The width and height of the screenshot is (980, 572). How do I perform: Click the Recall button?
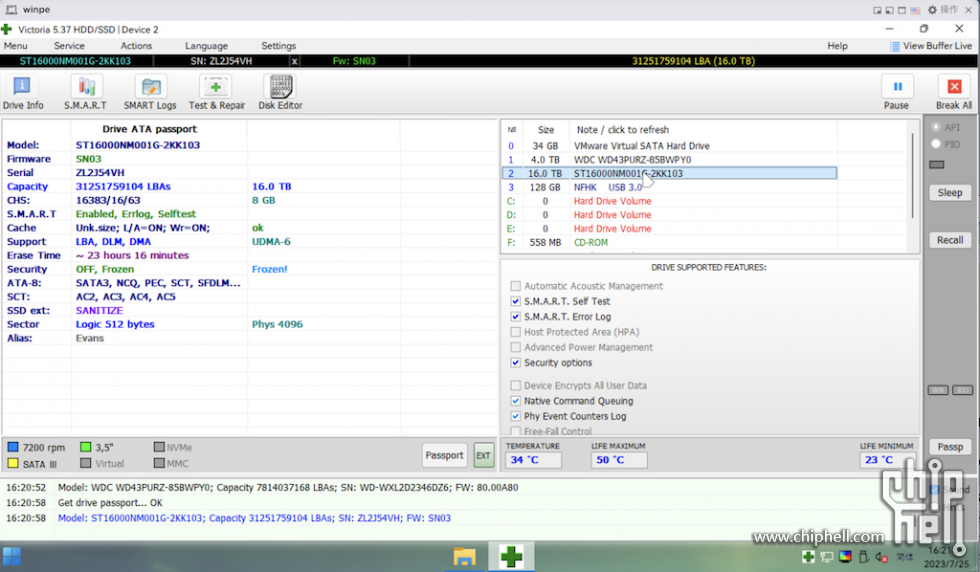point(949,240)
